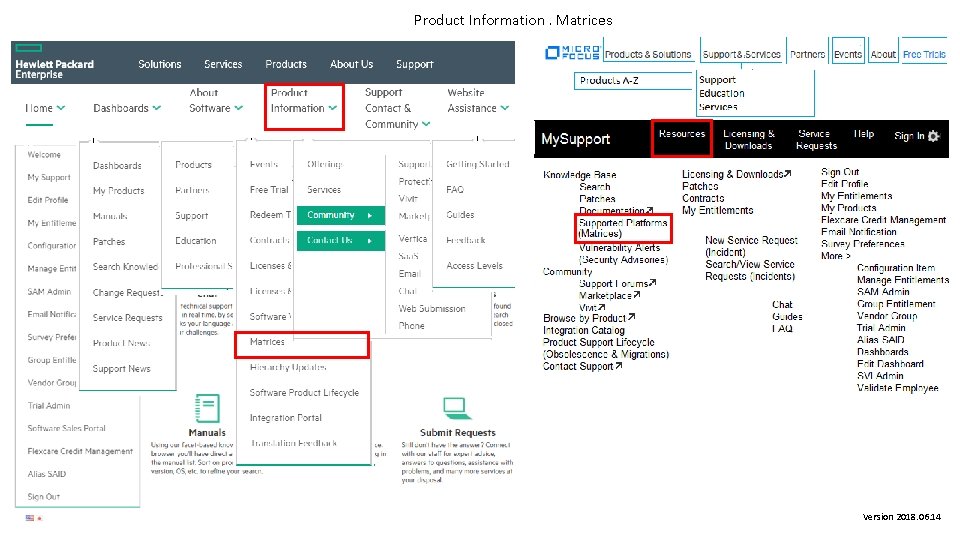Image resolution: width=960 pixels, height=540 pixels.
Task: Open About Us in HPE top bar
Action: coord(351,64)
